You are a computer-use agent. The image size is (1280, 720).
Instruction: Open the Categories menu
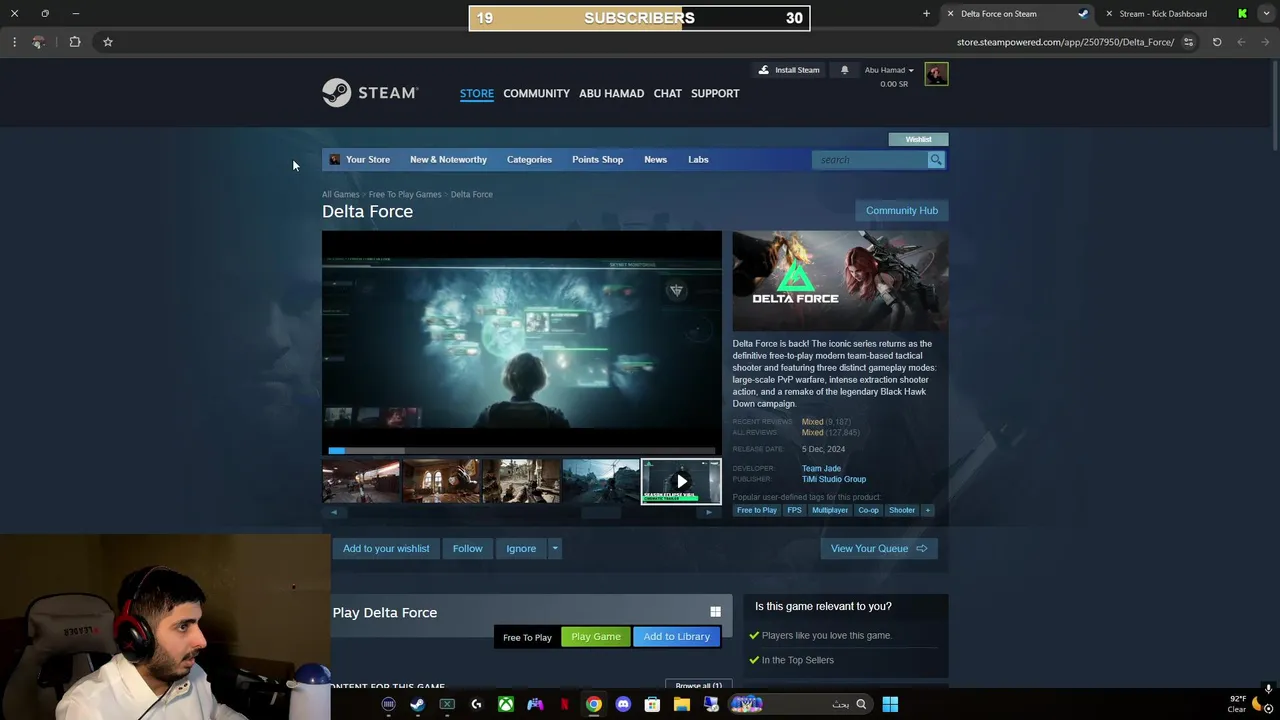click(529, 160)
